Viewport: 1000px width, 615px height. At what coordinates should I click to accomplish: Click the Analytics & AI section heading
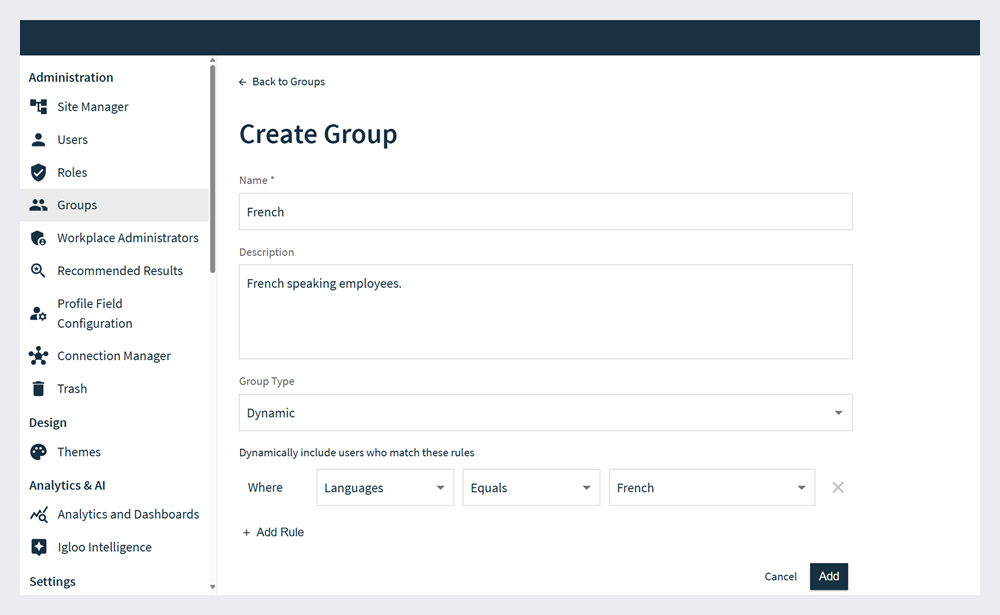pos(67,485)
